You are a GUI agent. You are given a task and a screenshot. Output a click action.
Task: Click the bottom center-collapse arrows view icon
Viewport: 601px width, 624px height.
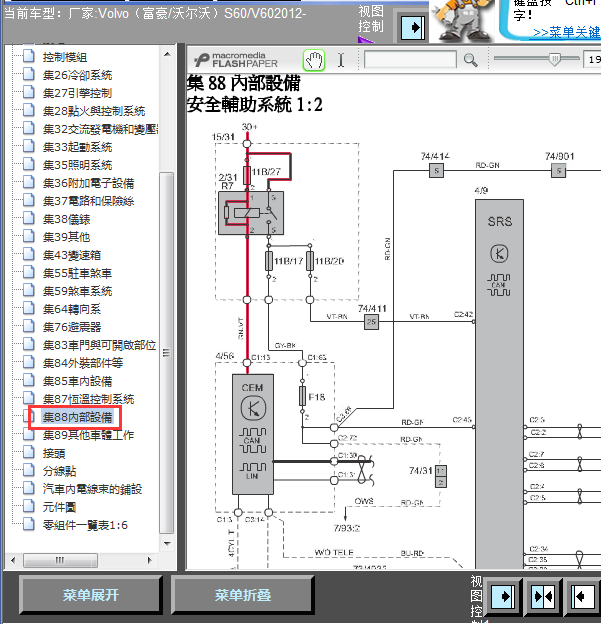[x=543, y=597]
